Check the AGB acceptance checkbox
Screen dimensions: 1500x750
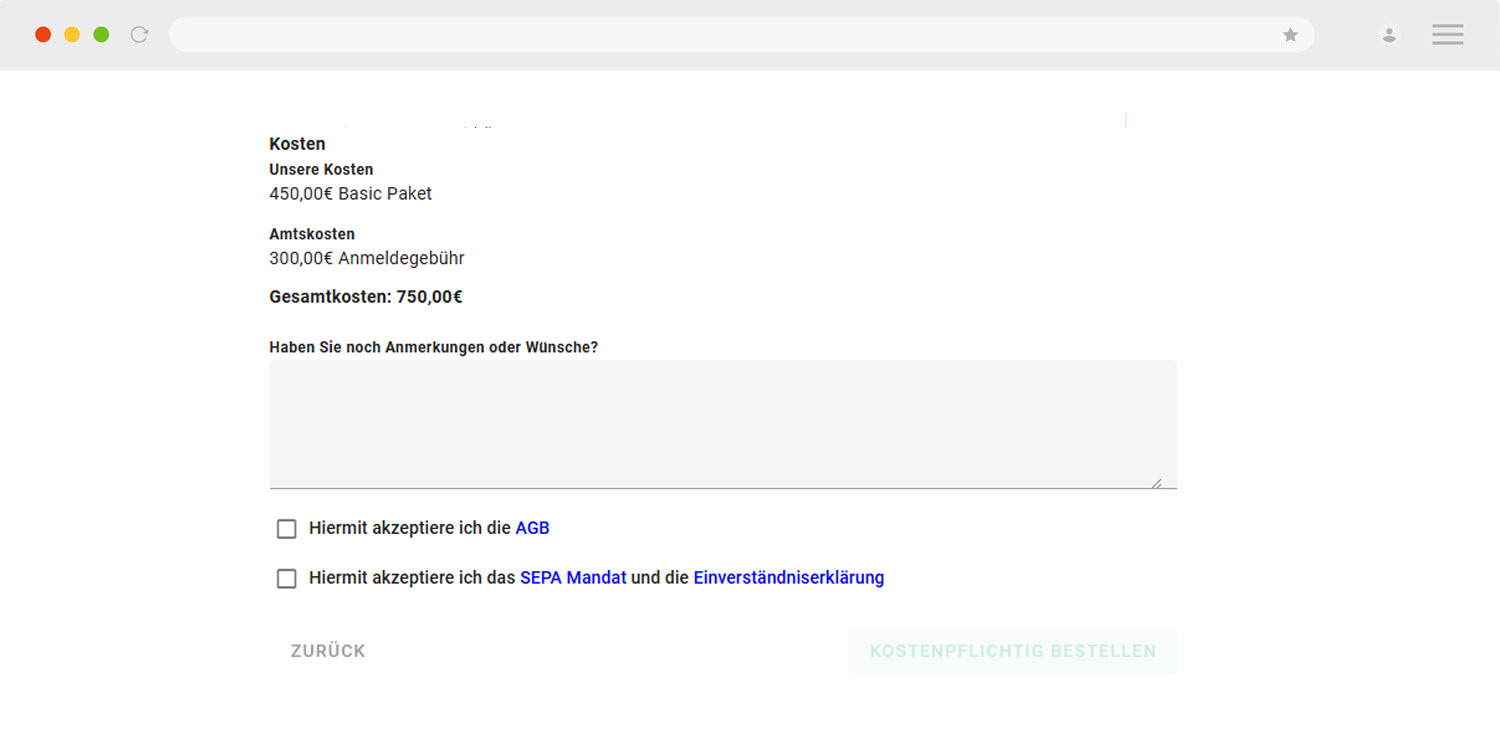coord(287,529)
